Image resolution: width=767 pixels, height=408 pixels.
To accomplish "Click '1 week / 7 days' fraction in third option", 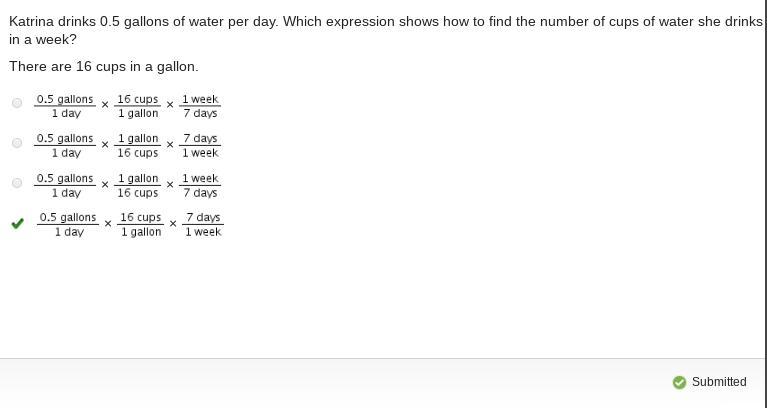I will tap(200, 186).
